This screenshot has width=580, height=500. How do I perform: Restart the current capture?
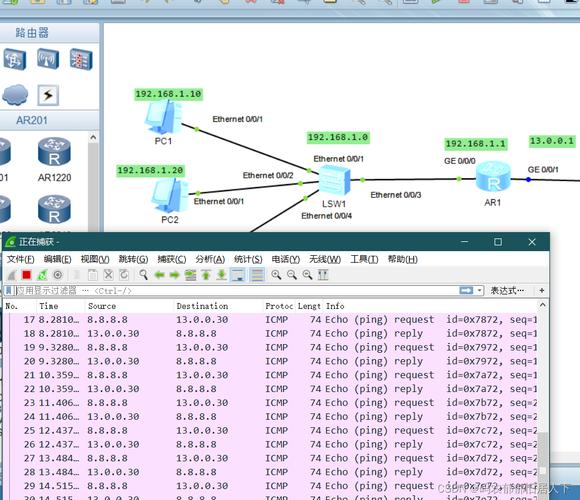tap(42, 275)
